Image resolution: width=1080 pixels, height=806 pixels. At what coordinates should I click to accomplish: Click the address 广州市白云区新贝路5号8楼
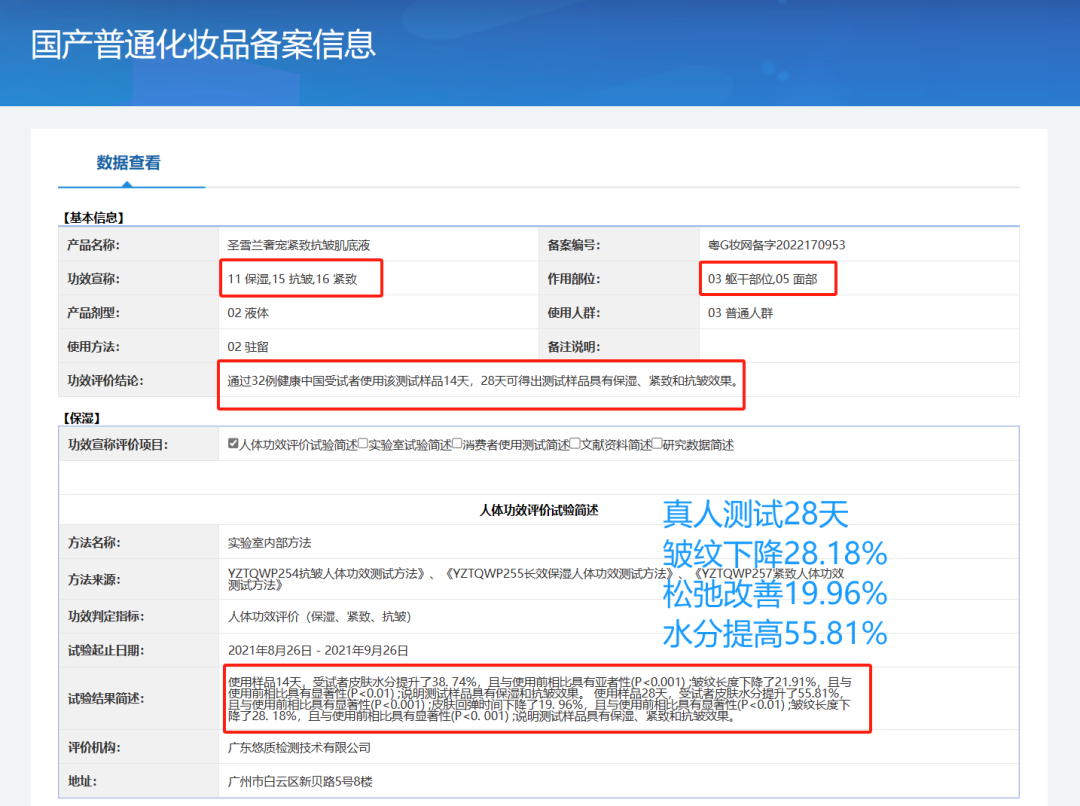pyautogui.click(x=300, y=781)
